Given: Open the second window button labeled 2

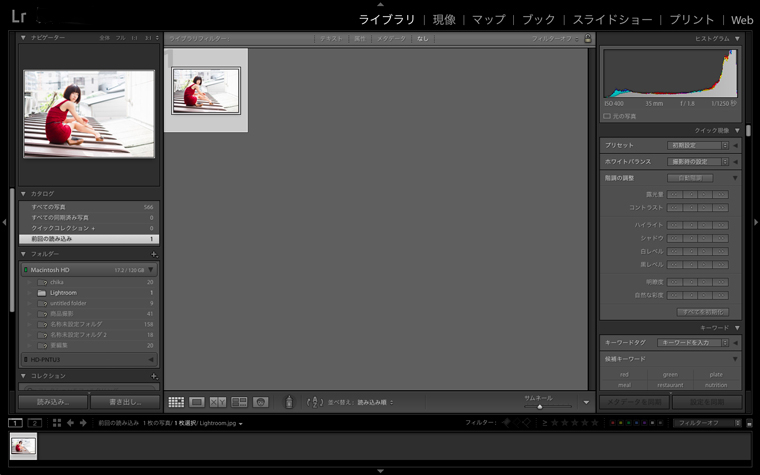Looking at the screenshot, I should tap(35, 423).
